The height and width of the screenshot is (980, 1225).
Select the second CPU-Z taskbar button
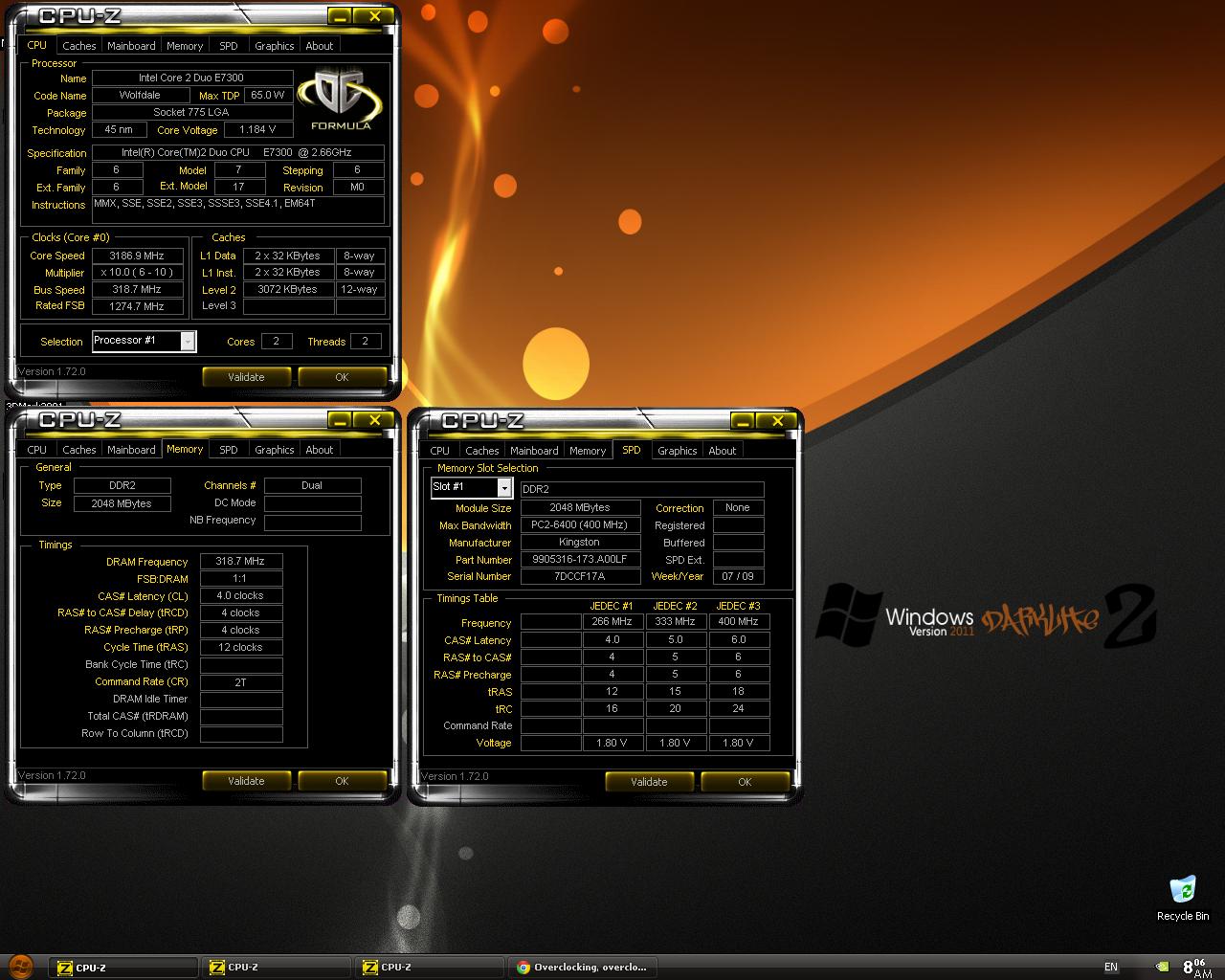point(277,967)
